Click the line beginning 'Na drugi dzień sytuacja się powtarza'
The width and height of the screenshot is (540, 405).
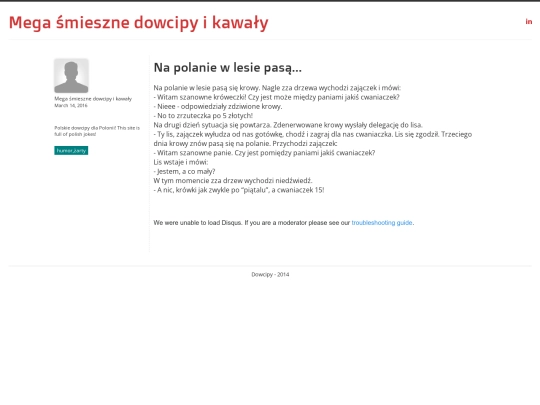coord(288,125)
